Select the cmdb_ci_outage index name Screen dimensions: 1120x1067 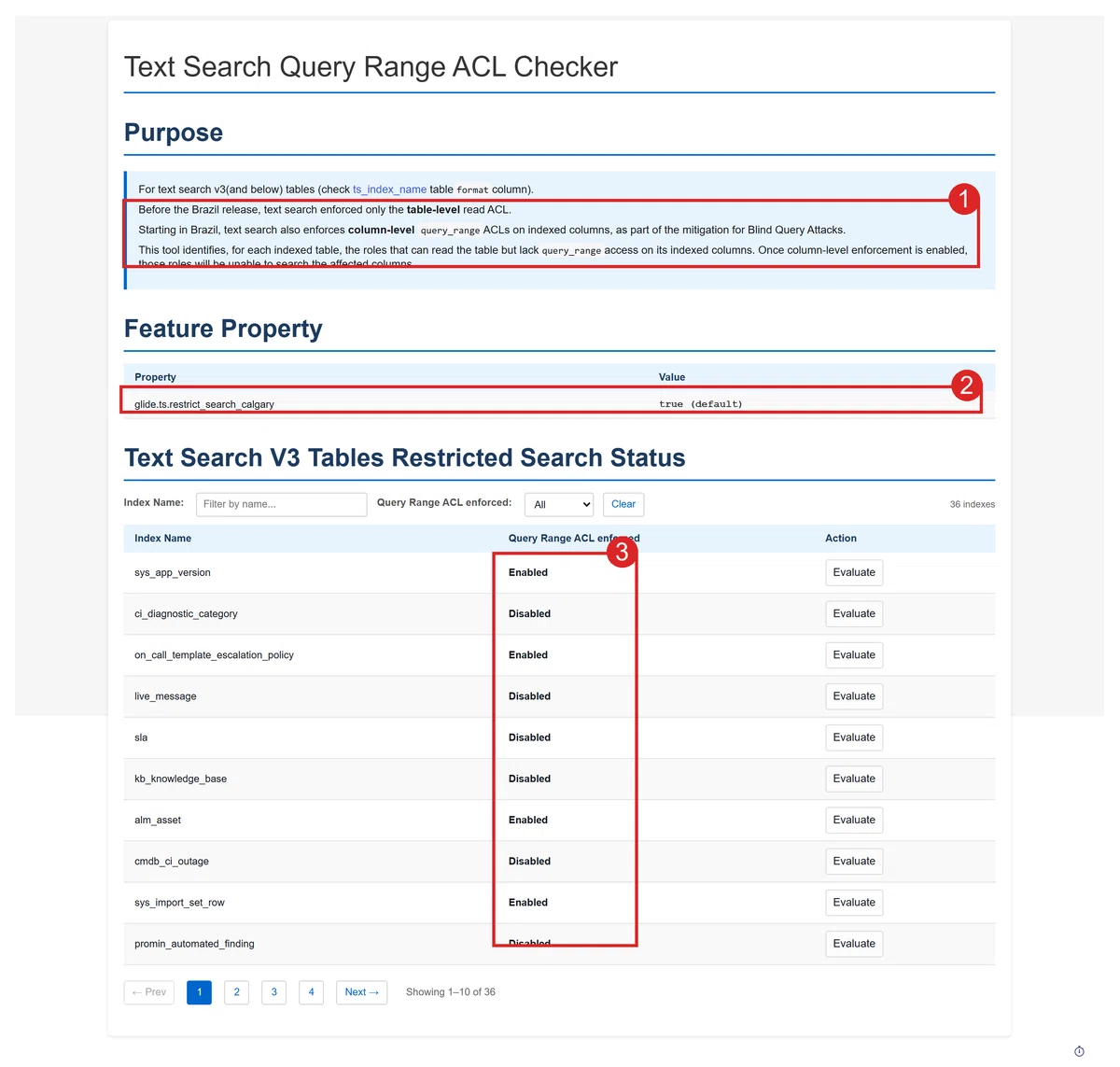[x=172, y=862]
